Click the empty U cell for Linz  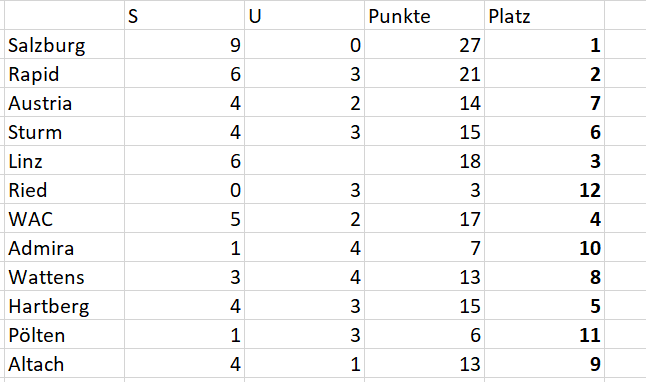pos(304,160)
